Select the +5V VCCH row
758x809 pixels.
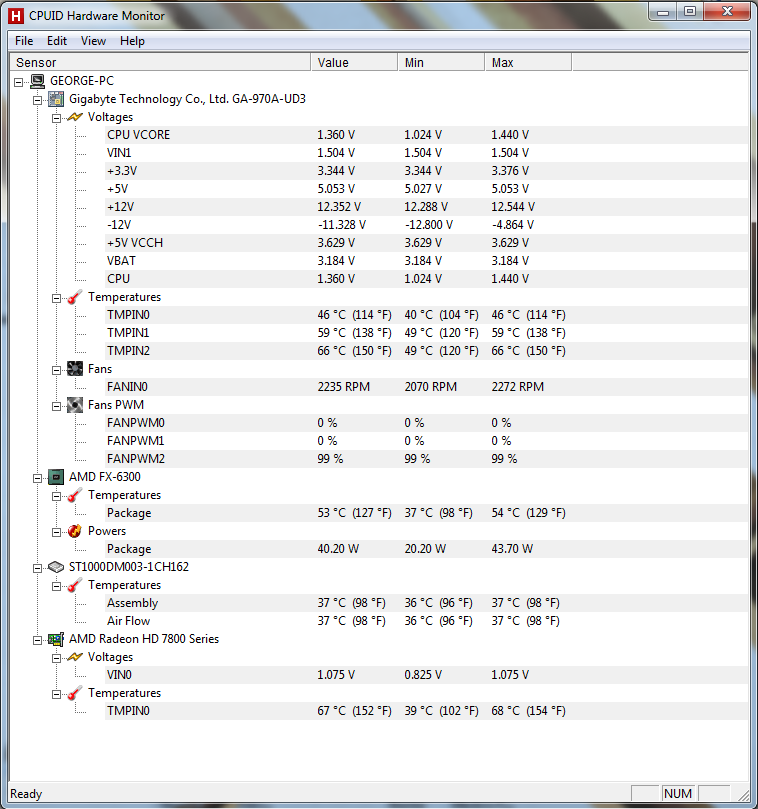point(427,243)
